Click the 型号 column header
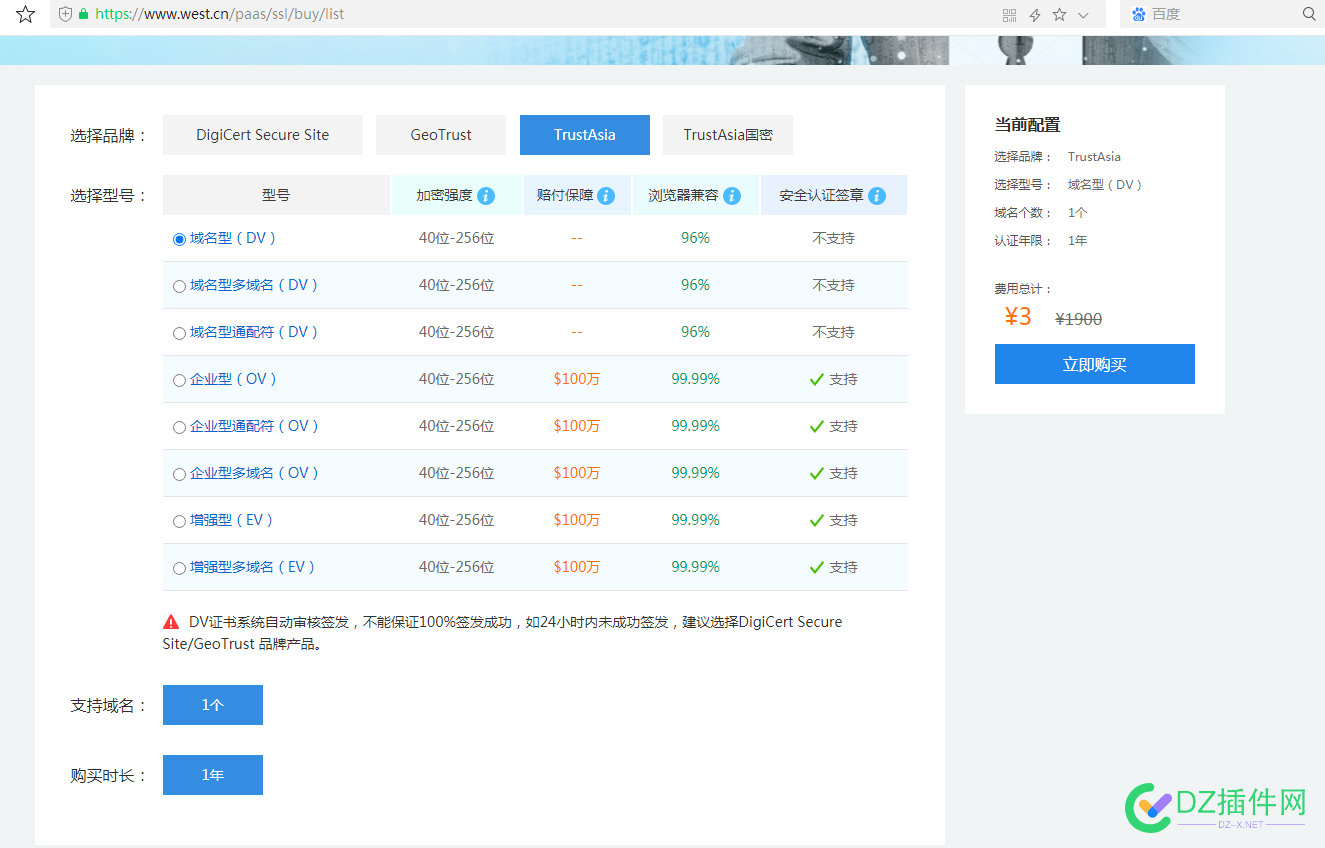 tap(276, 195)
